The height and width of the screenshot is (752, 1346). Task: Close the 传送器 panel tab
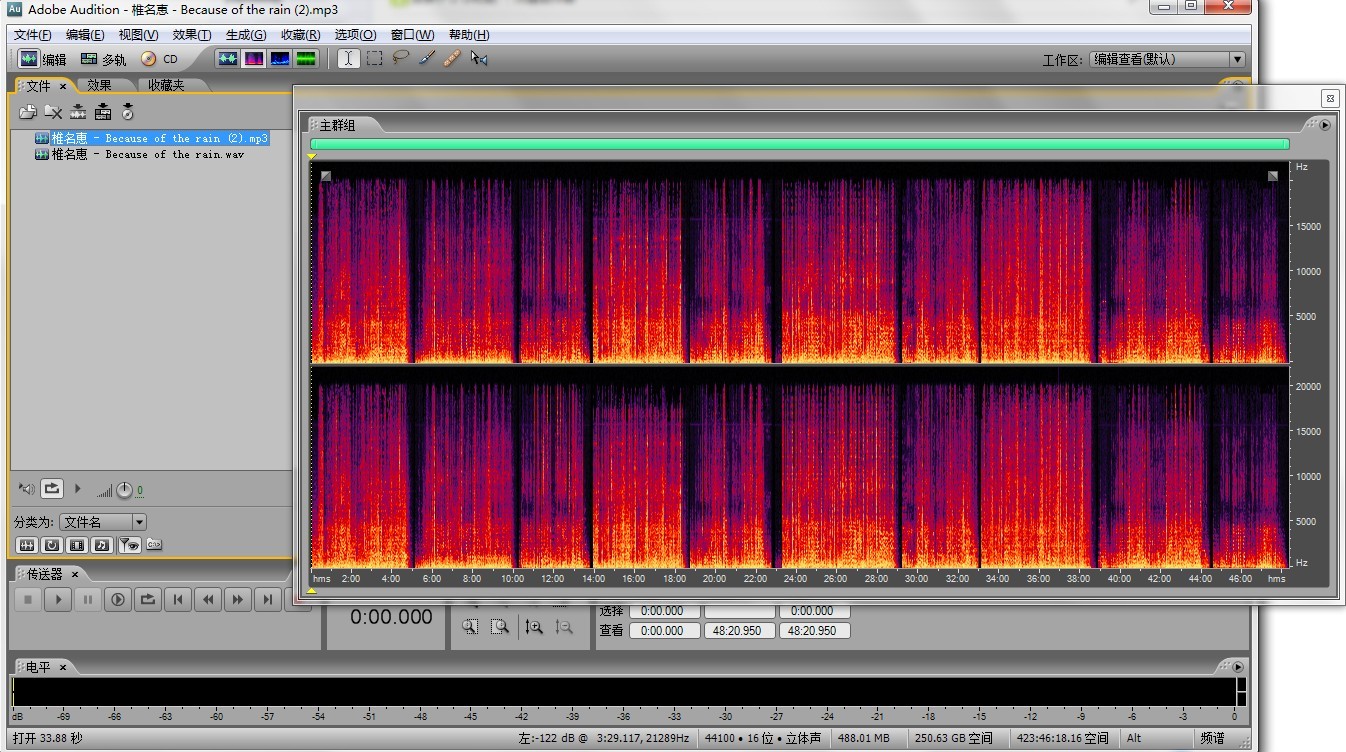[74, 574]
